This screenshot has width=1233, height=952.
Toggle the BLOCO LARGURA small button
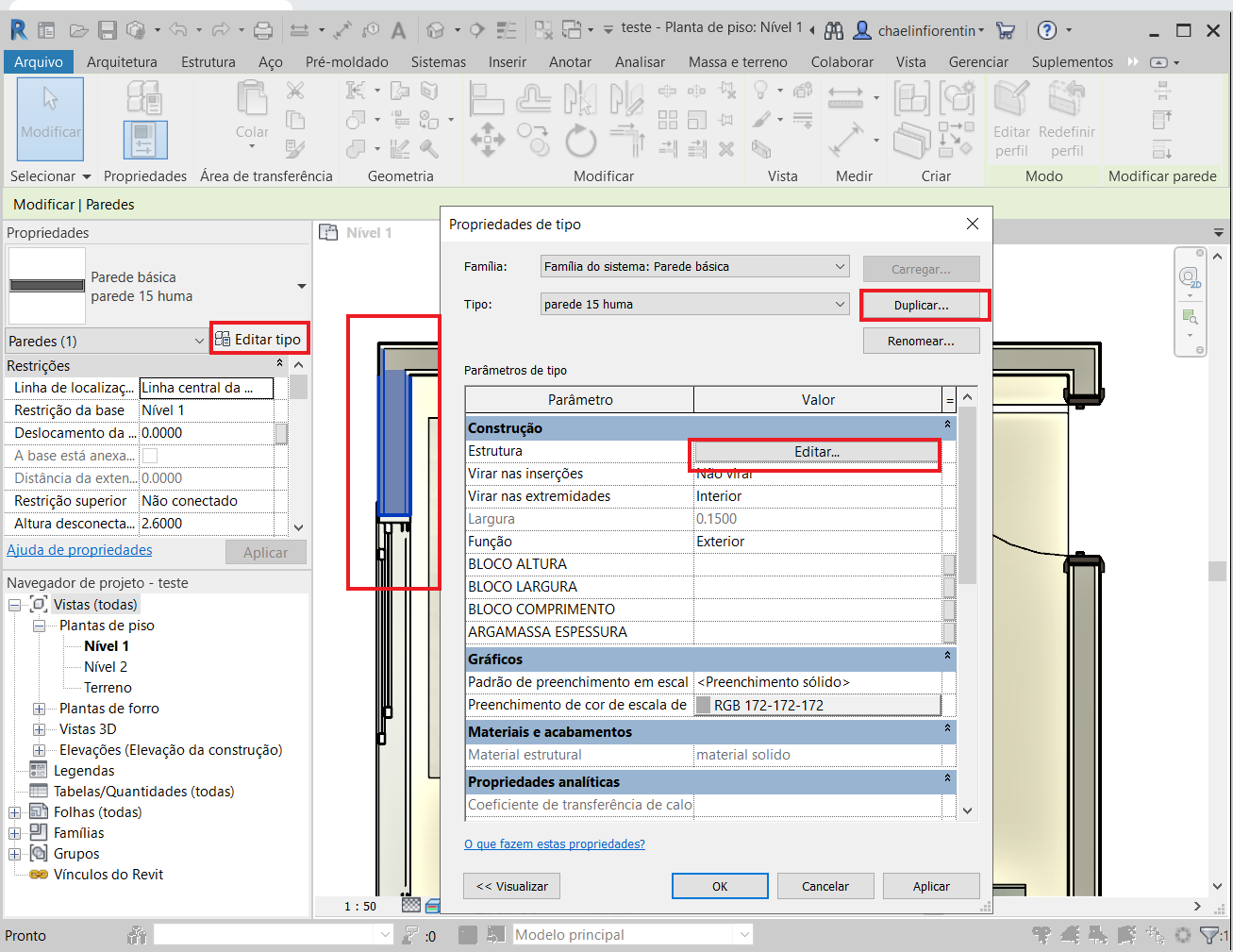pos(949,587)
